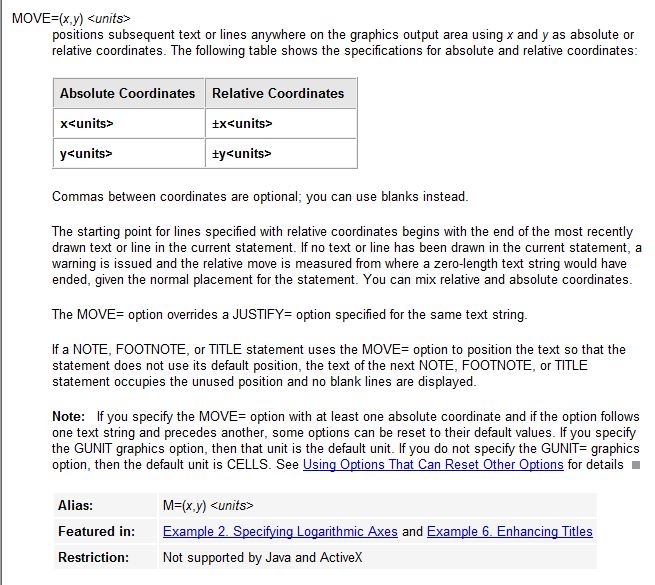Click the bold Note: label
Image resolution: width=655 pixels, height=585 pixels.
click(x=68, y=416)
